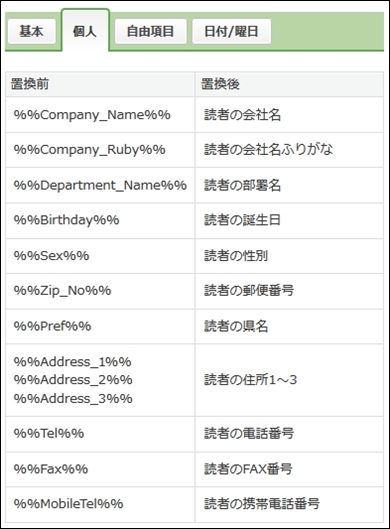The image size is (390, 529).
Task: Click the 読者の住所1～3 description cell
Action: coord(289,380)
